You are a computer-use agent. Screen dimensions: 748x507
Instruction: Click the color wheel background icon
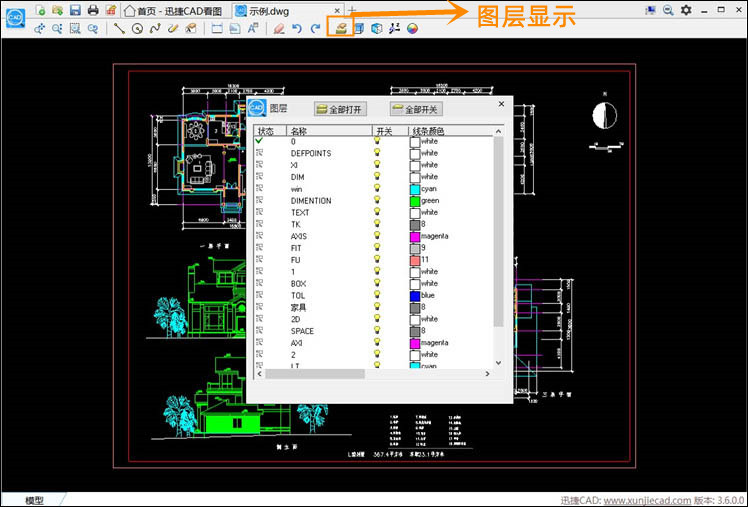[412, 29]
